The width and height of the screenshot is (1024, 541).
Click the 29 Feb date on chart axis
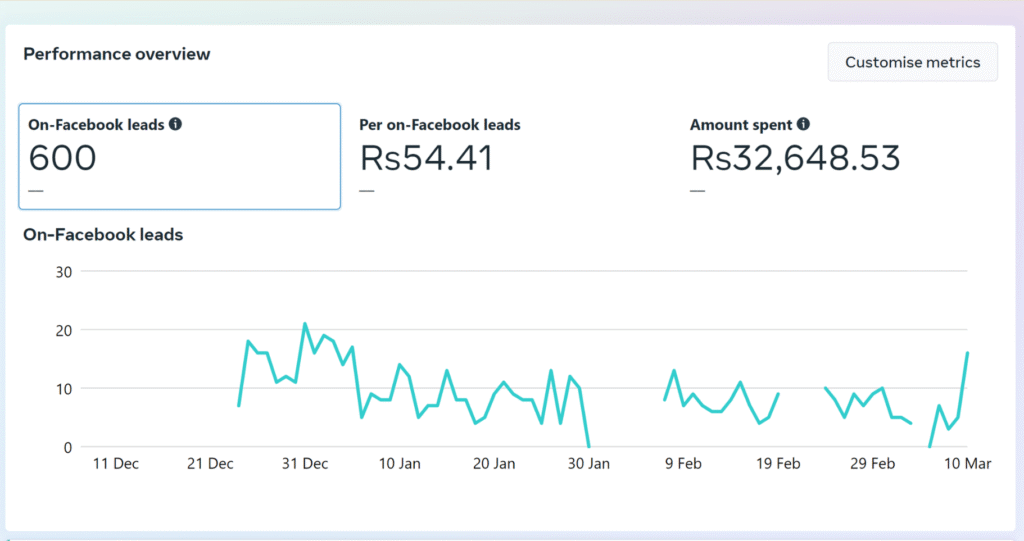coord(872,464)
